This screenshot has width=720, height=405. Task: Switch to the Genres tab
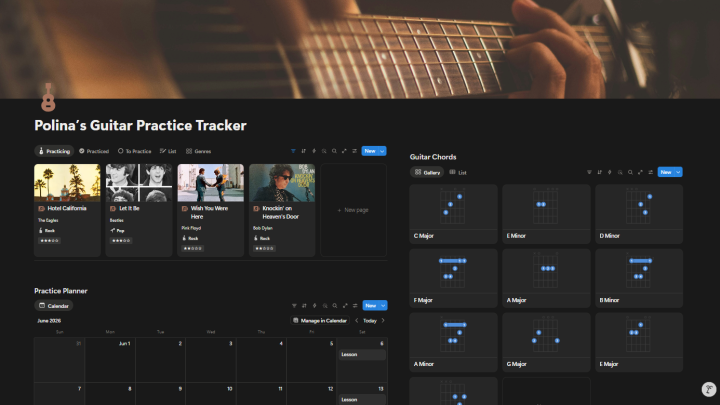198,151
